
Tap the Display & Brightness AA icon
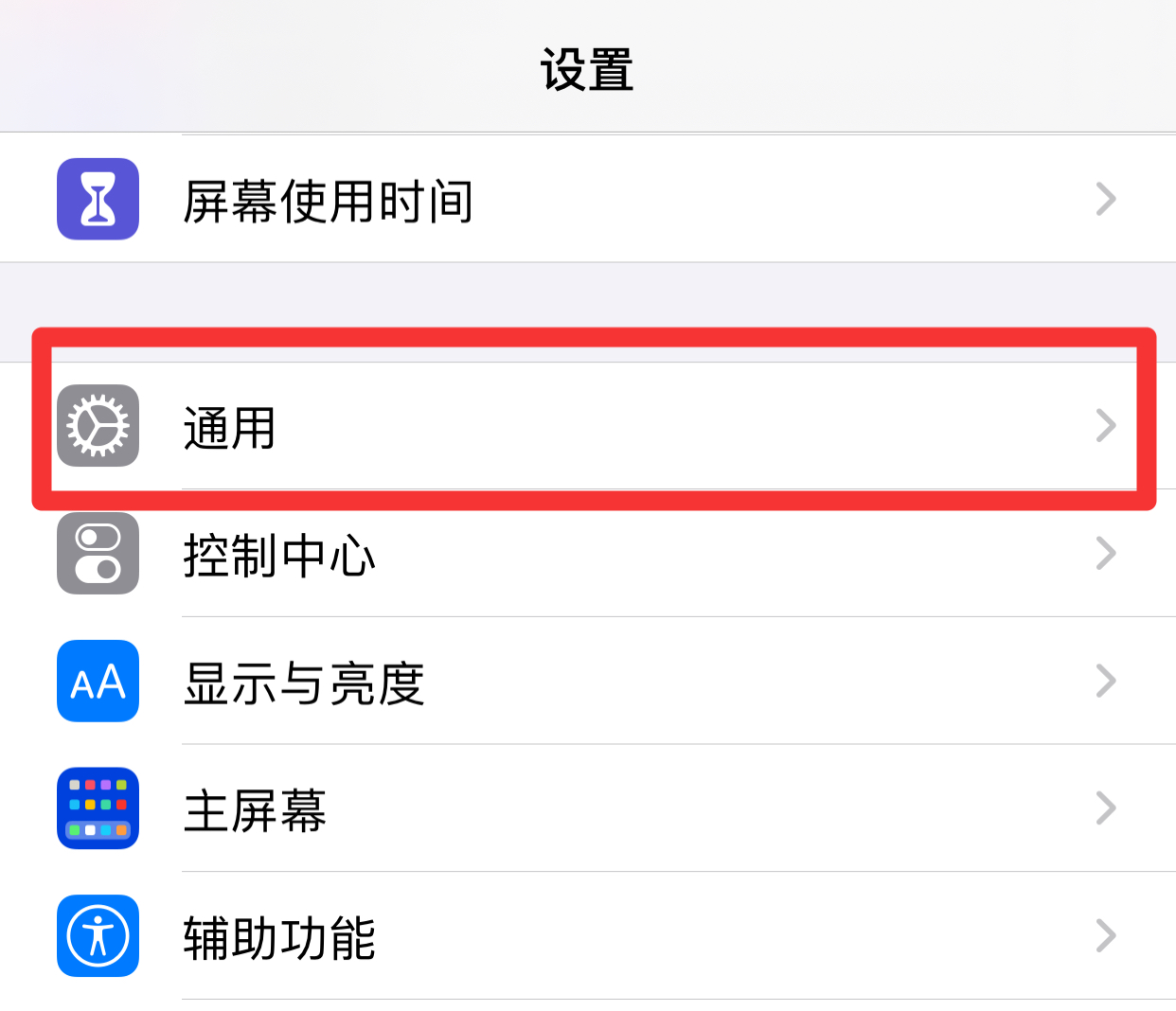(98, 681)
